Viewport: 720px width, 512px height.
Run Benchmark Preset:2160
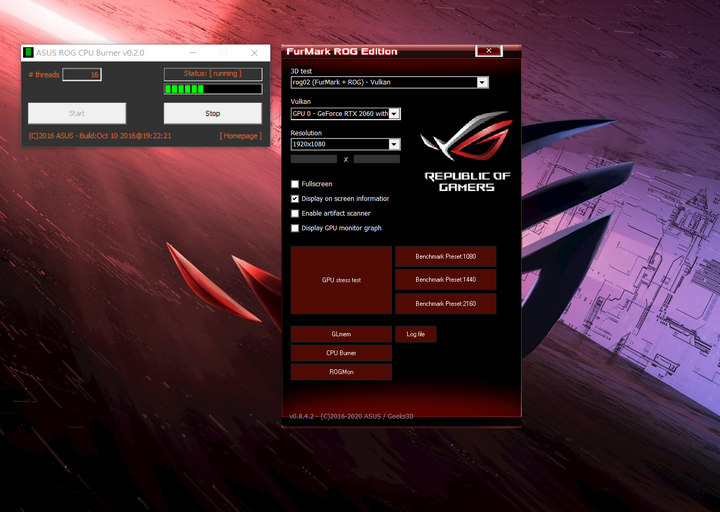(x=445, y=304)
